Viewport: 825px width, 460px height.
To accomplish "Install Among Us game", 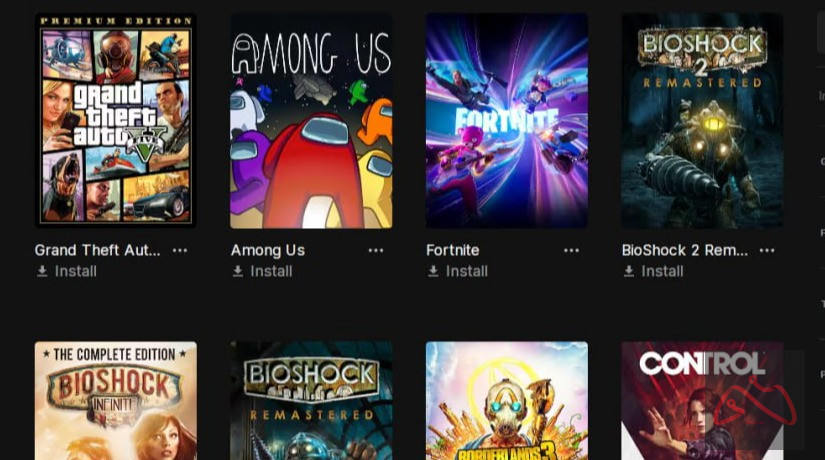I will click(x=271, y=271).
